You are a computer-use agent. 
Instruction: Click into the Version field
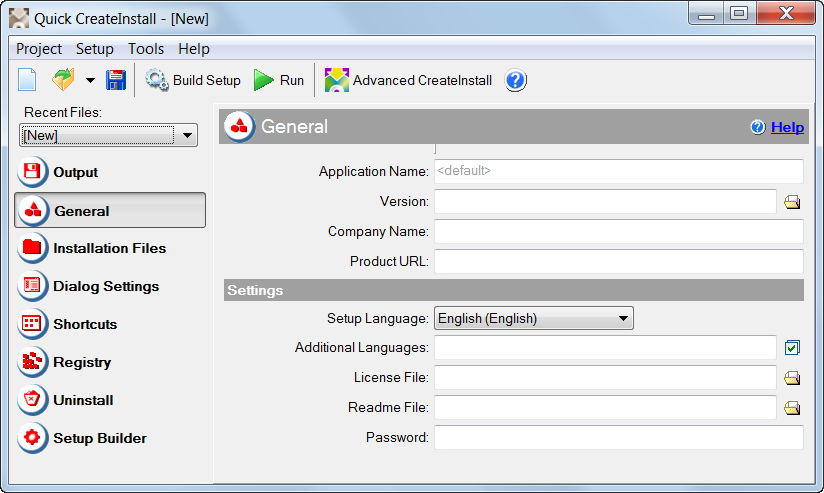coord(605,201)
